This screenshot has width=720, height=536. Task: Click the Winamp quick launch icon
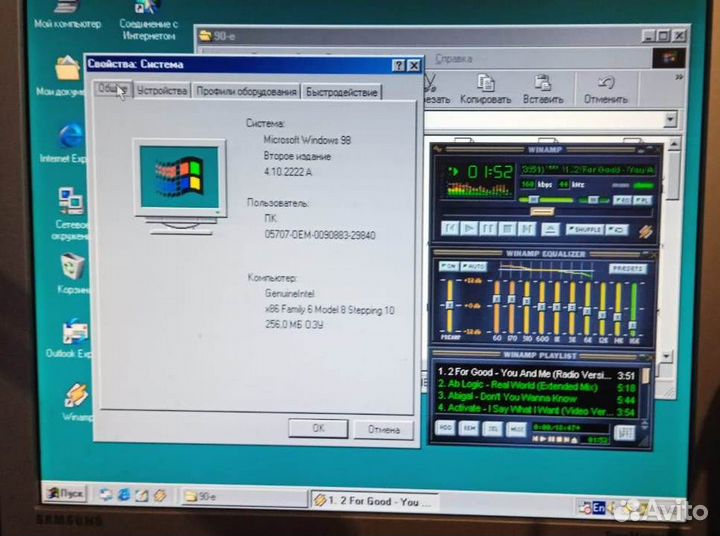pos(160,495)
